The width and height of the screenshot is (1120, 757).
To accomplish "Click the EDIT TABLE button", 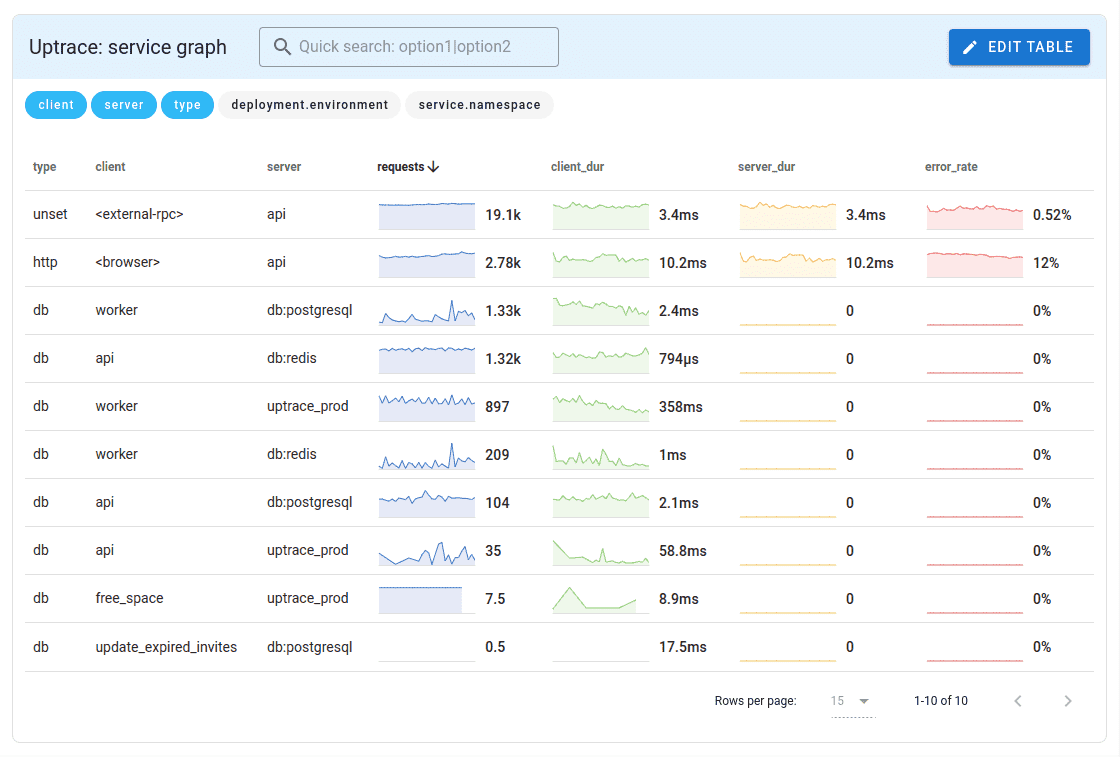I will click(1019, 46).
